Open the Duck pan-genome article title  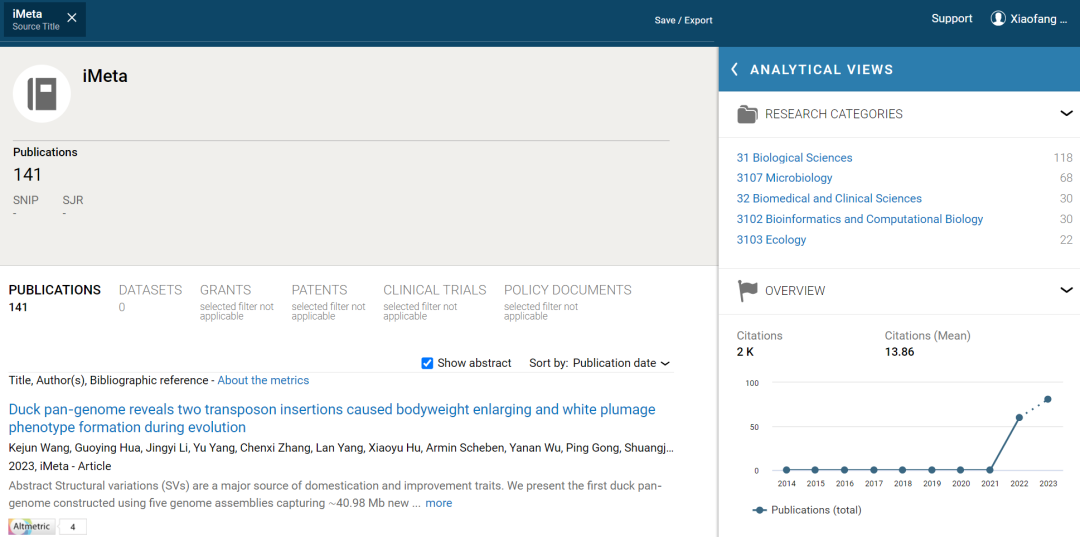[332, 419]
